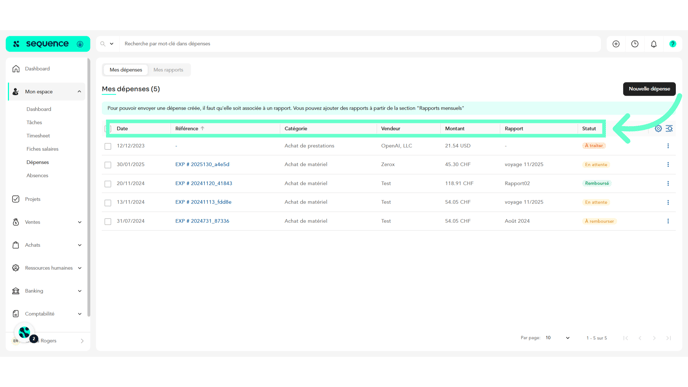Viewport: 688px width, 387px height.
Task: Open the search filter dropdown arrow
Action: click(x=111, y=44)
